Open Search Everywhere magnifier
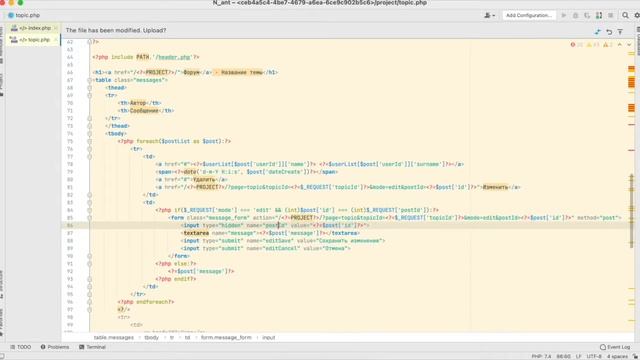Viewport: 640px width, 360px height. coord(625,15)
